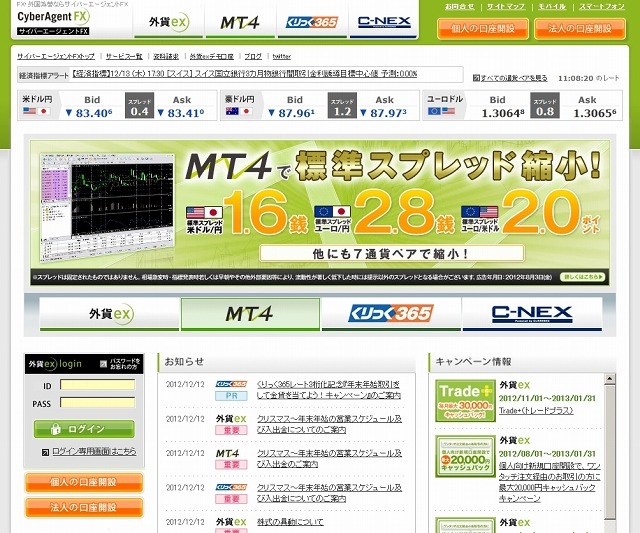This screenshot has height=533, width=640.
Task: Click 他にも7通貨ペアで縮小 banner label
Action: pos(391,253)
